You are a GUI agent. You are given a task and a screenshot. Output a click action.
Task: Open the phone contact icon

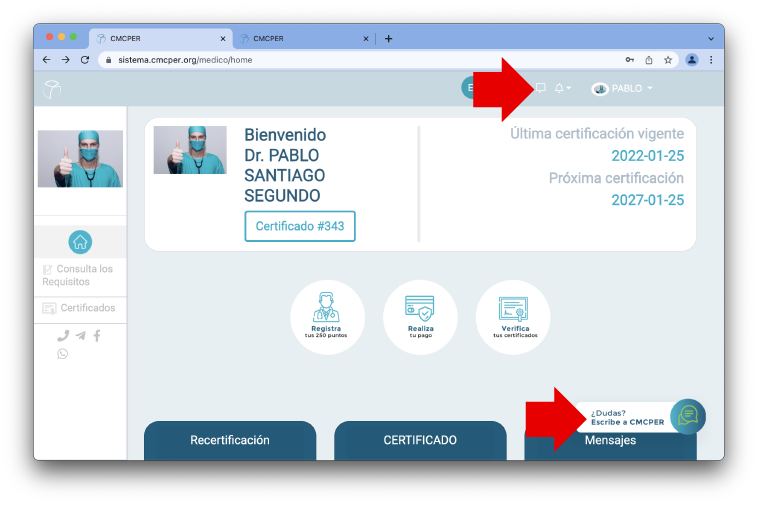63,336
